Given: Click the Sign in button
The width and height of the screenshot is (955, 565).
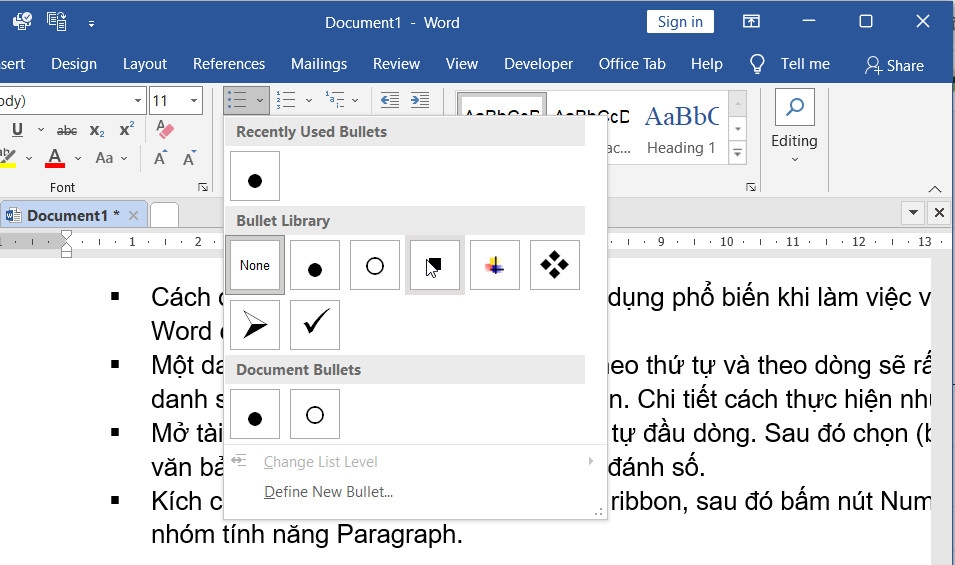Looking at the screenshot, I should [x=680, y=22].
